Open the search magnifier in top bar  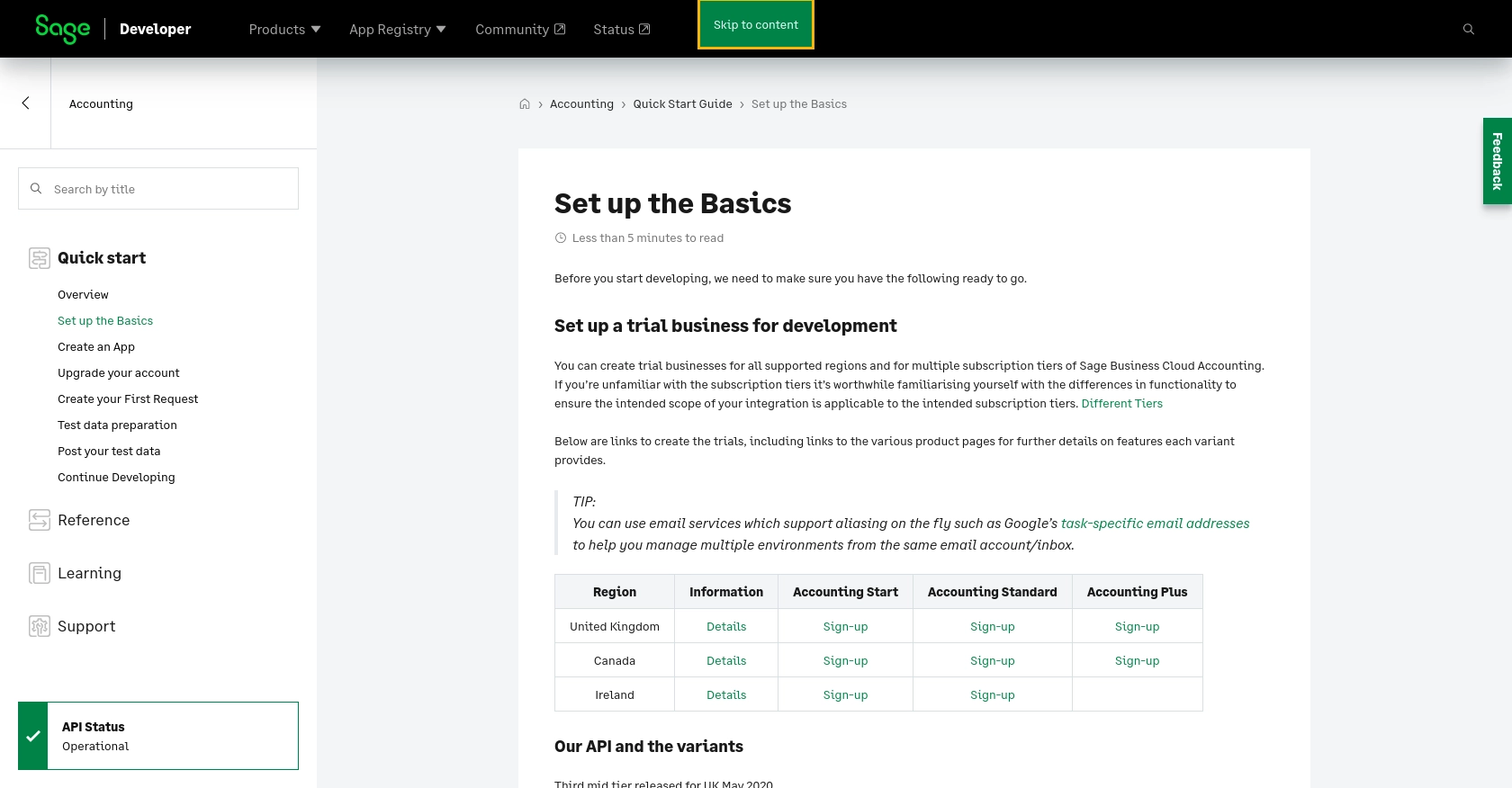[1469, 29]
